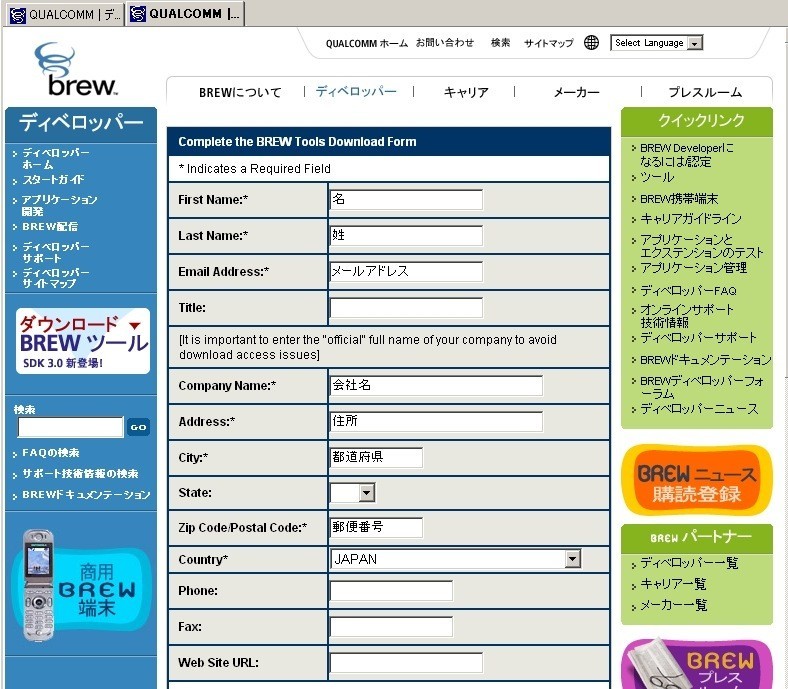Open キャリア navigation item
788x689 pixels.
click(466, 92)
